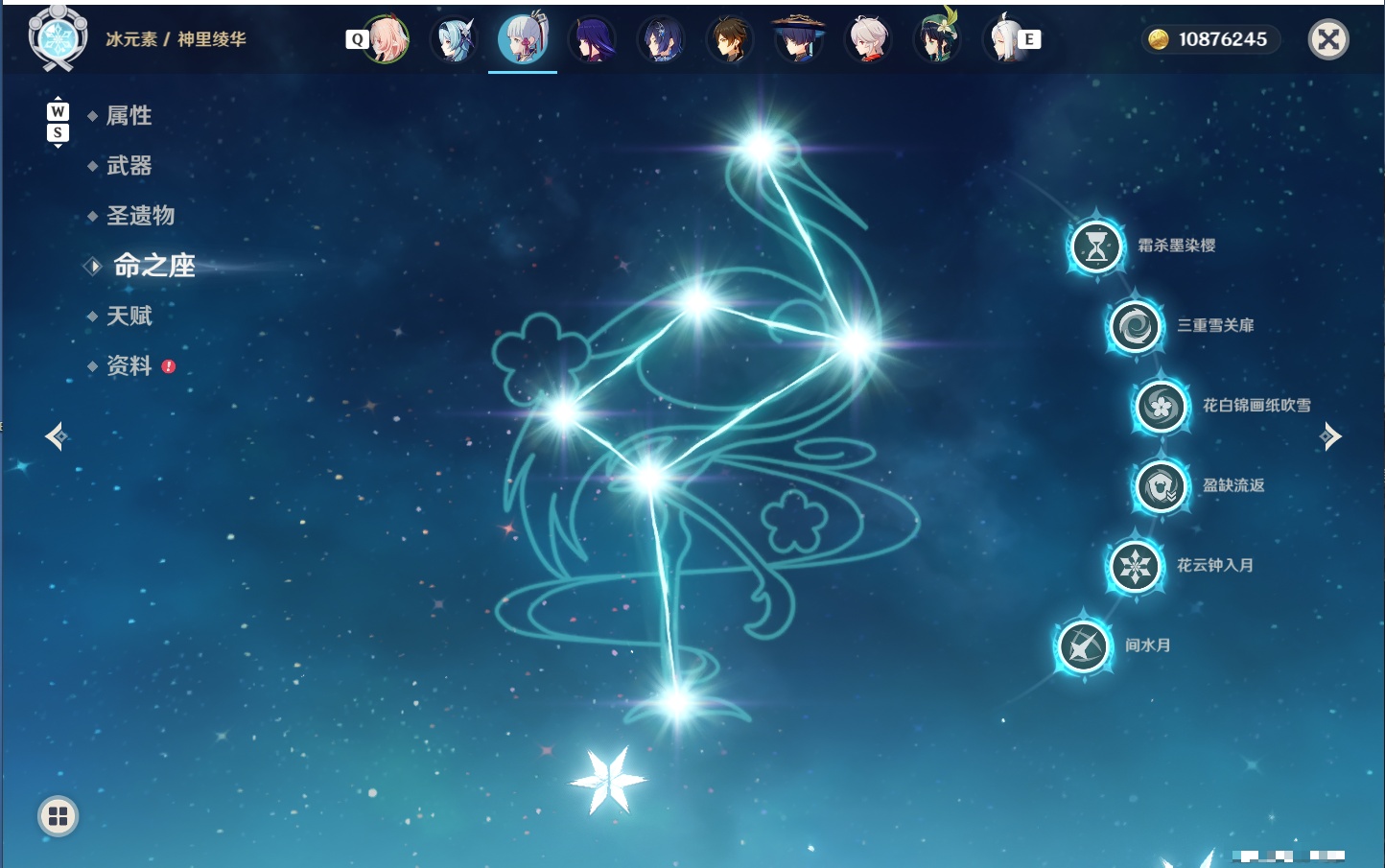Pick the white-haired Shenhe portrait

1004,39
